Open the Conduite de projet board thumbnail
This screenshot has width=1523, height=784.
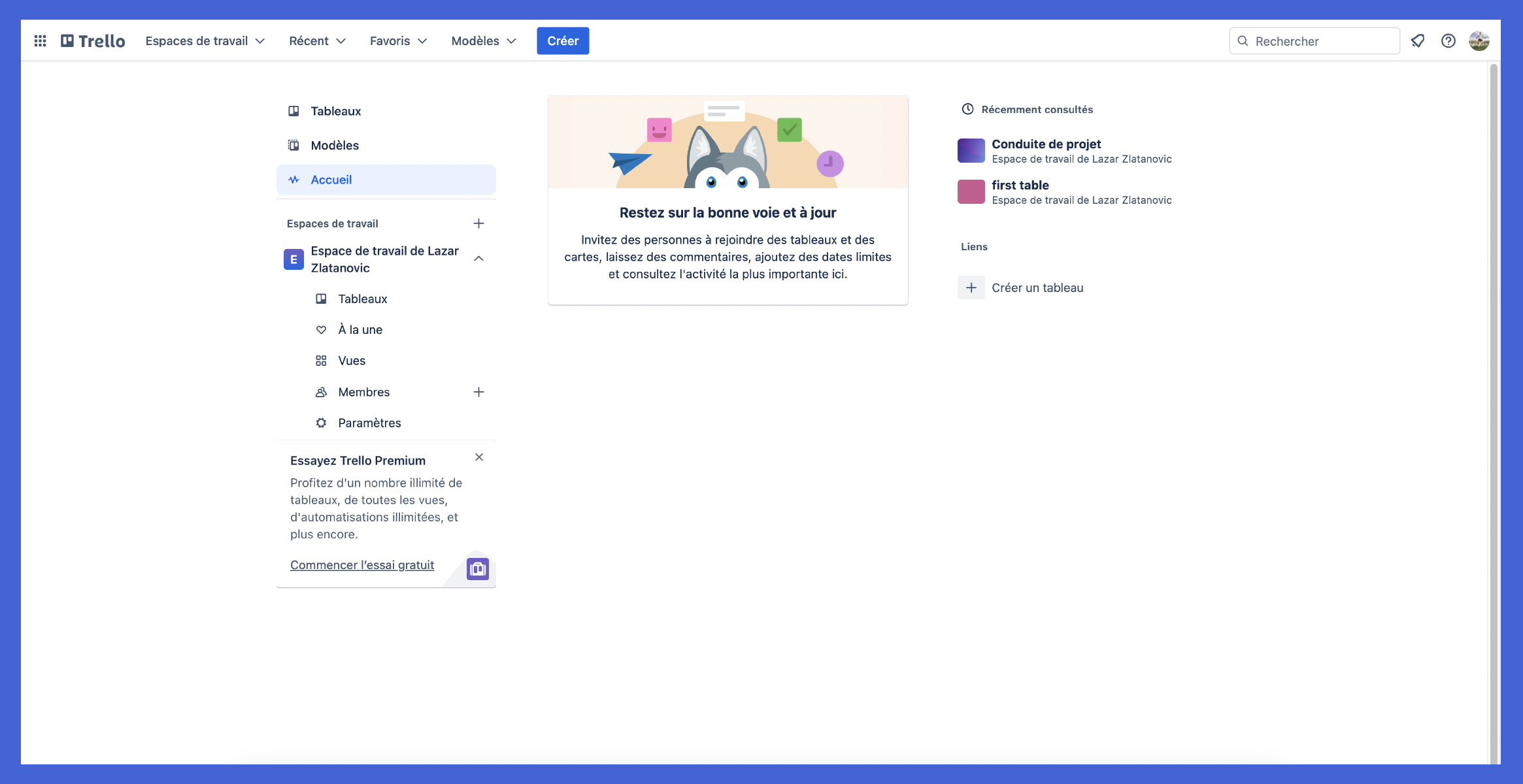(x=971, y=150)
